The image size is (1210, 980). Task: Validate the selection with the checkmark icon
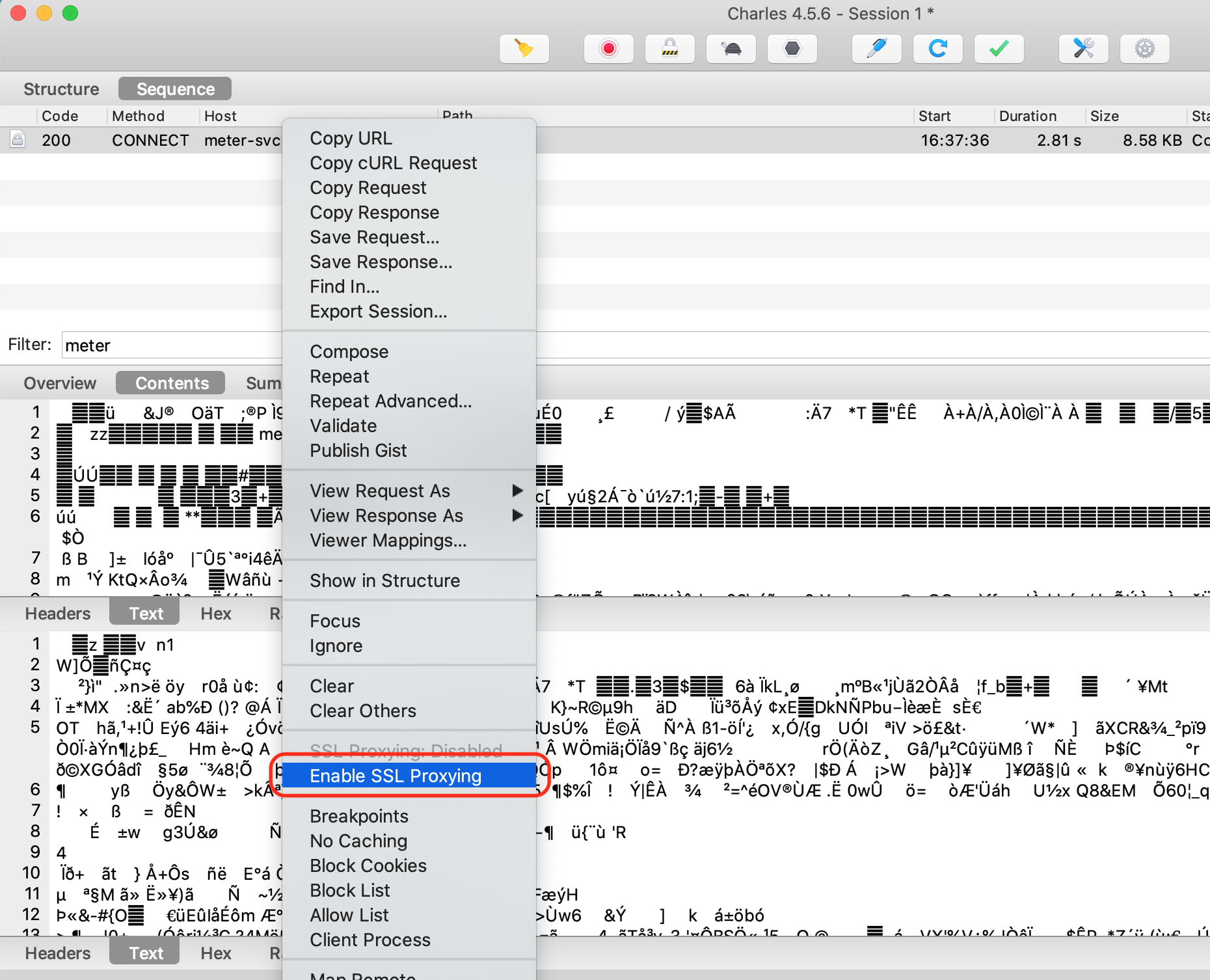(999, 48)
